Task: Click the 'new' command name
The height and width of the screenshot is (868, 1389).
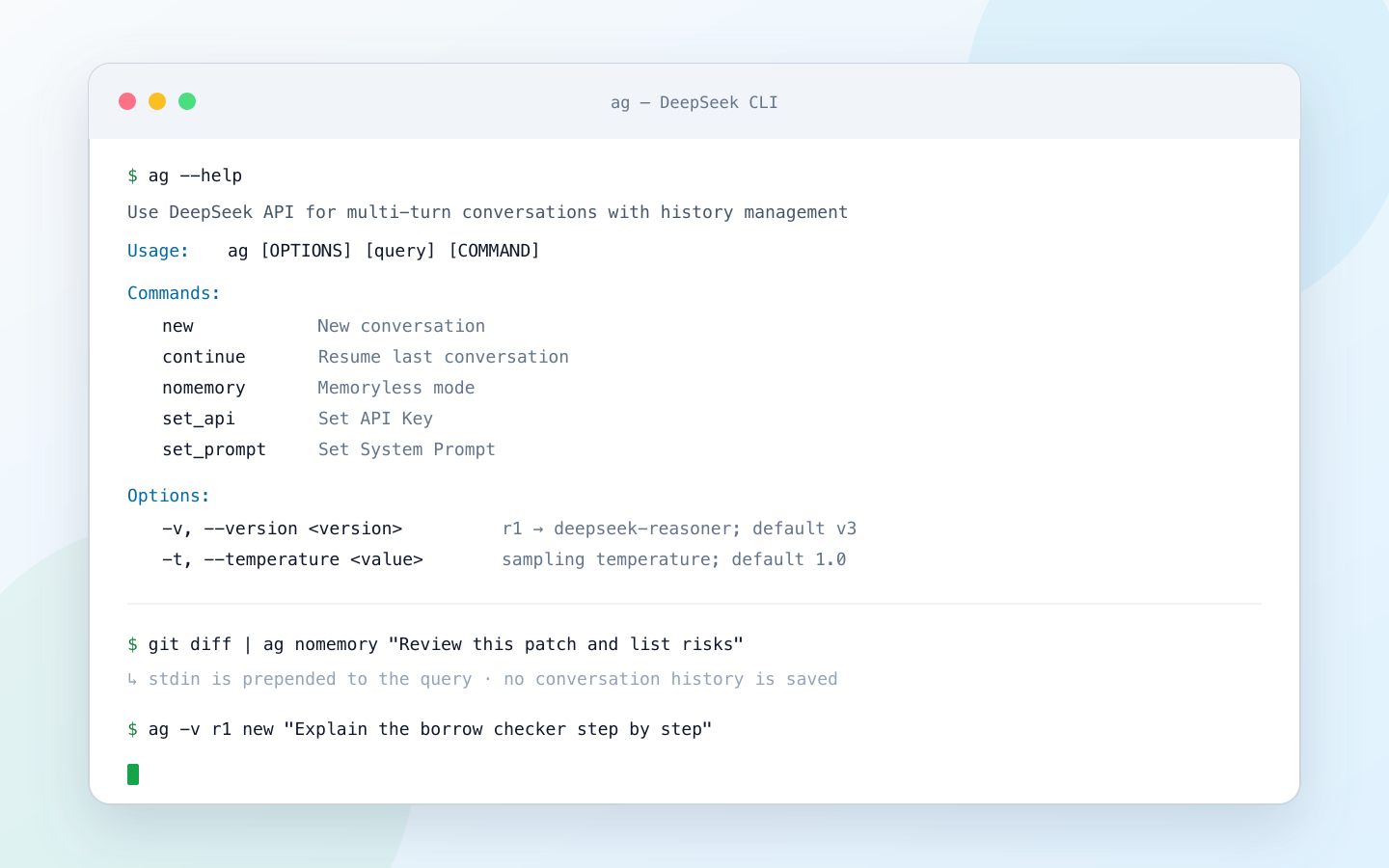Action: 178,326
